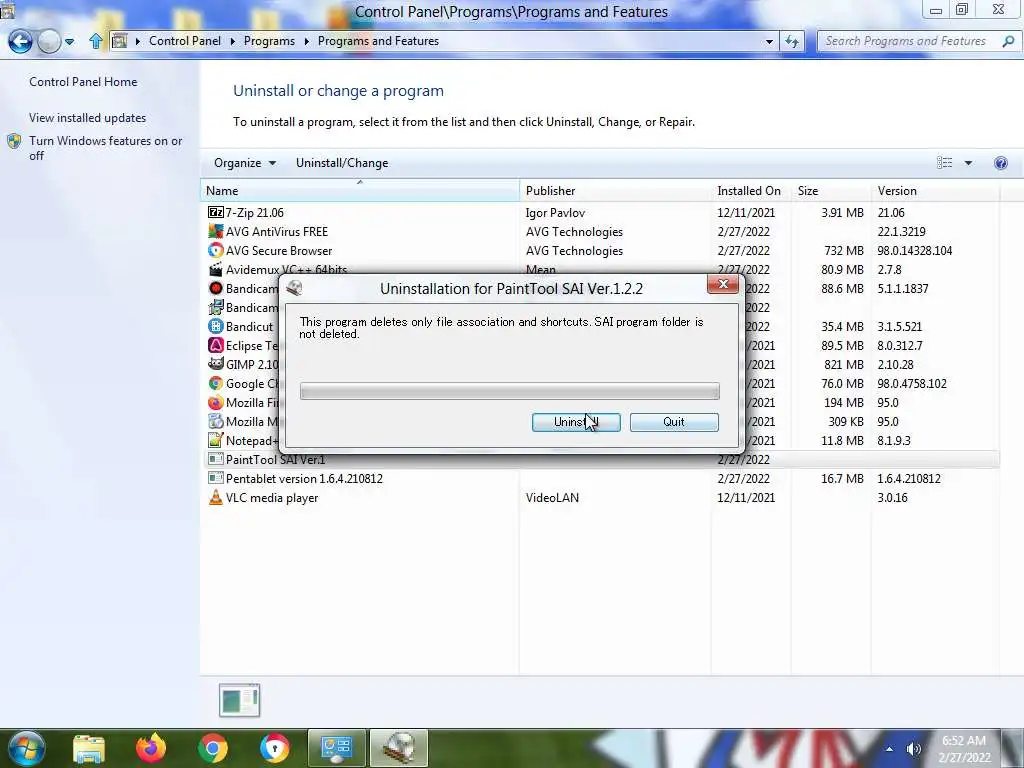Open the Windows Start button
Screen dimensions: 1024x768
pos(26,748)
